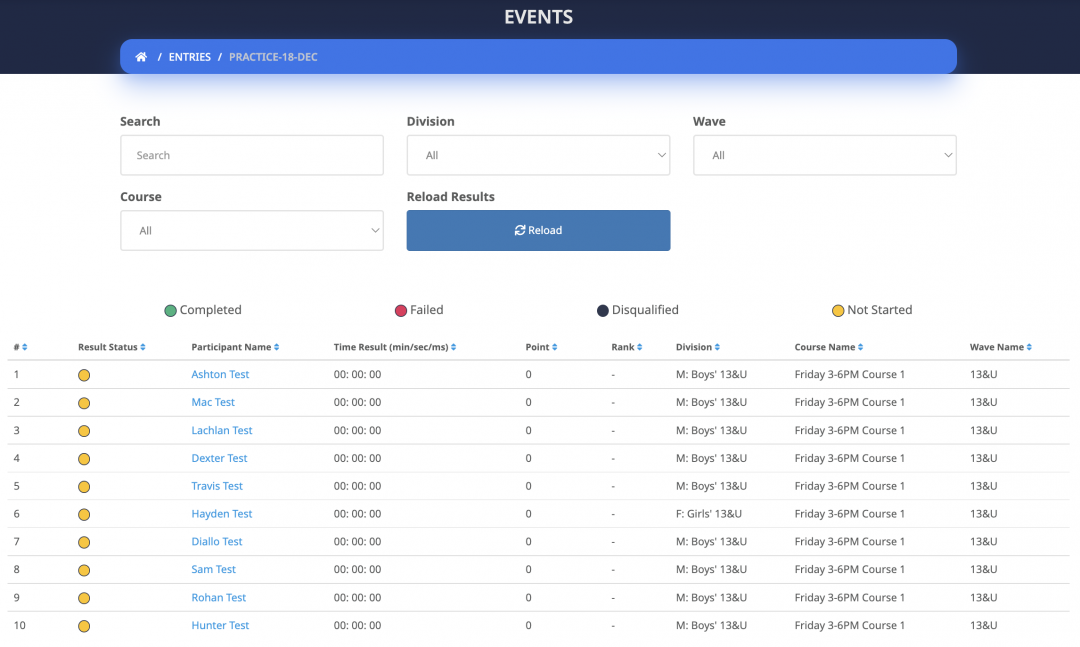The height and width of the screenshot is (647, 1080).
Task: Click Hunter Test's 13&U wave cell
Action: coord(984,625)
